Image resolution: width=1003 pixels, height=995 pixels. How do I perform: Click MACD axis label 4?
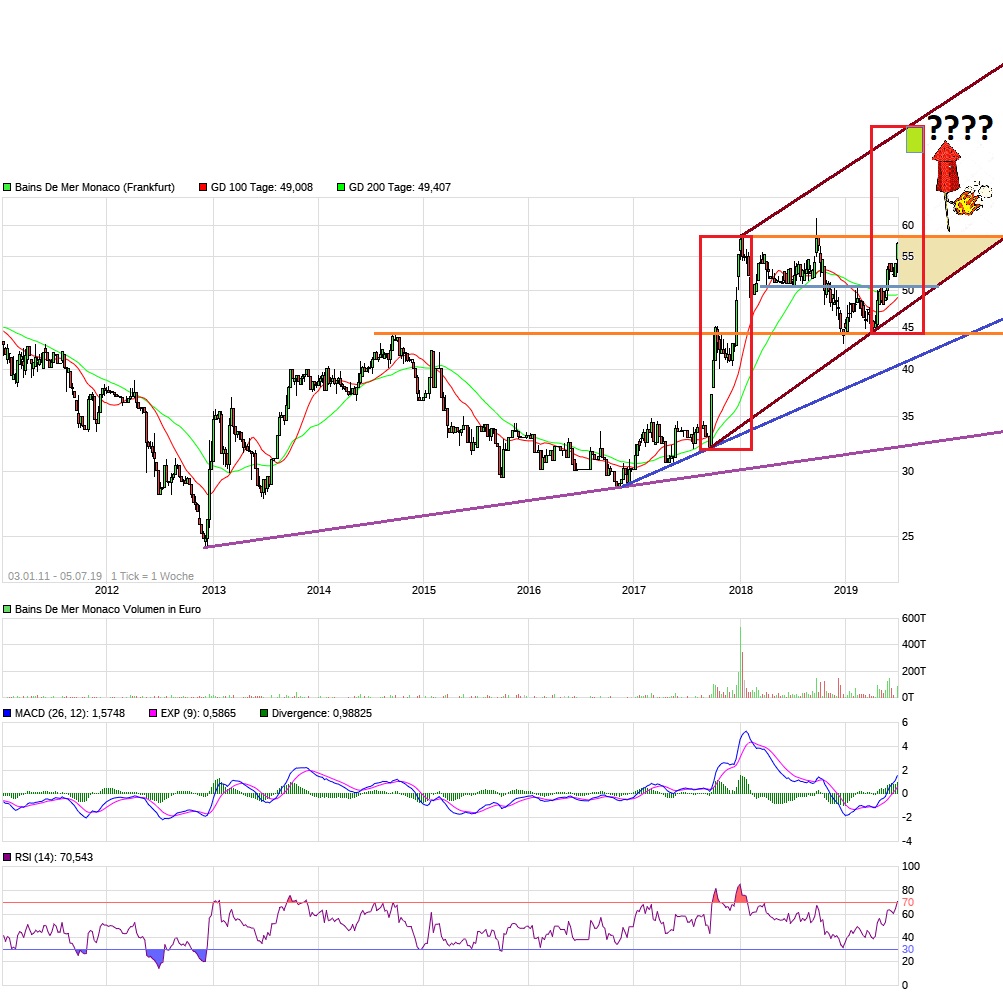(904, 747)
